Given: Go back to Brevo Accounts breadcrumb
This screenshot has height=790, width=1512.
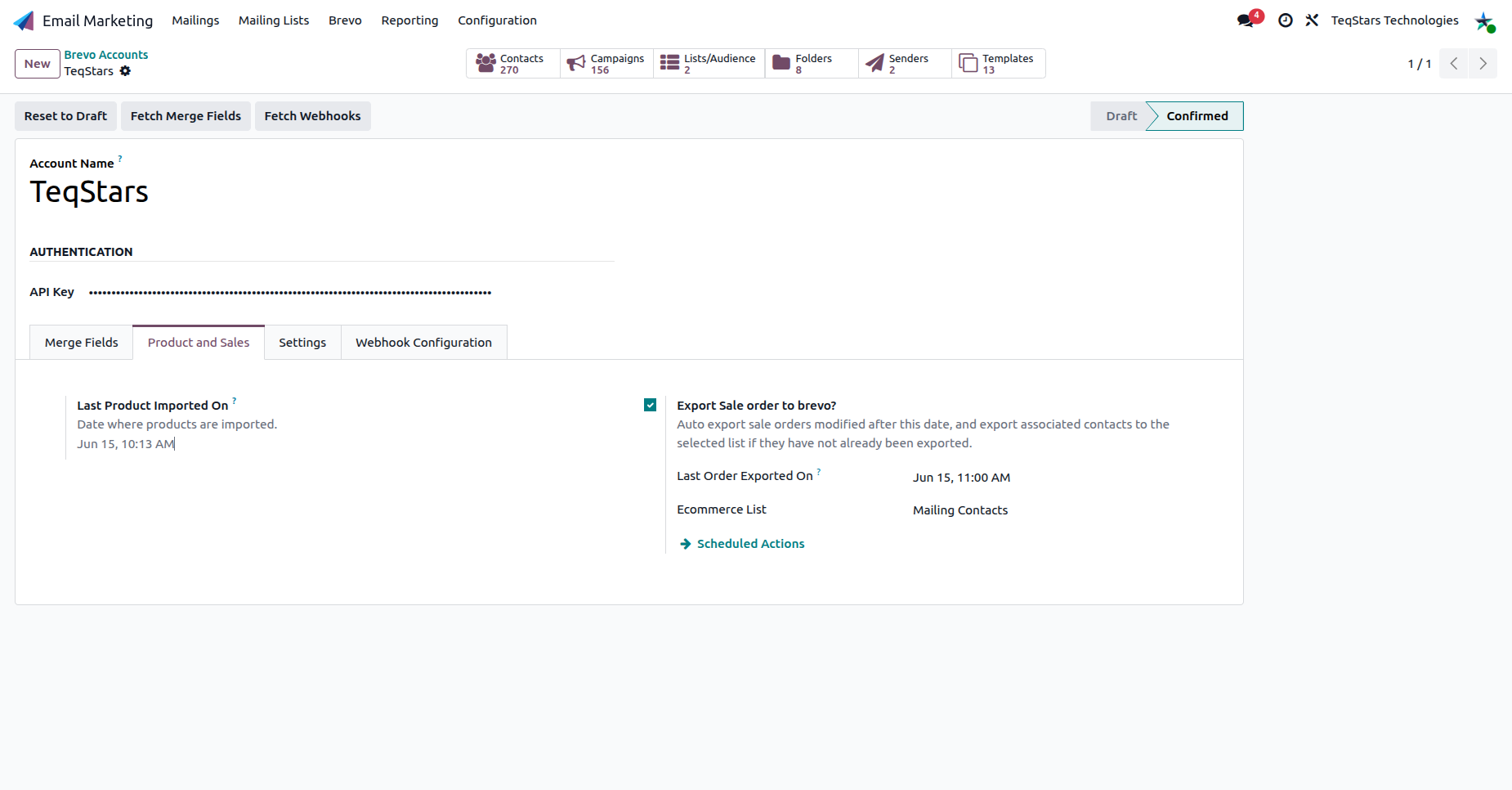Looking at the screenshot, I should pos(106,55).
